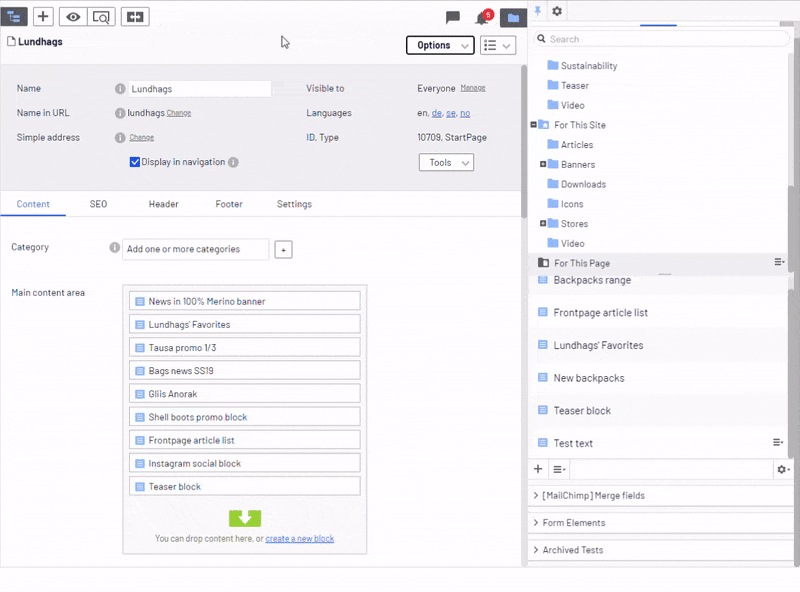Viewport: 800px width, 592px height.
Task: Open the list view toggle dropdown
Action: click(497, 45)
